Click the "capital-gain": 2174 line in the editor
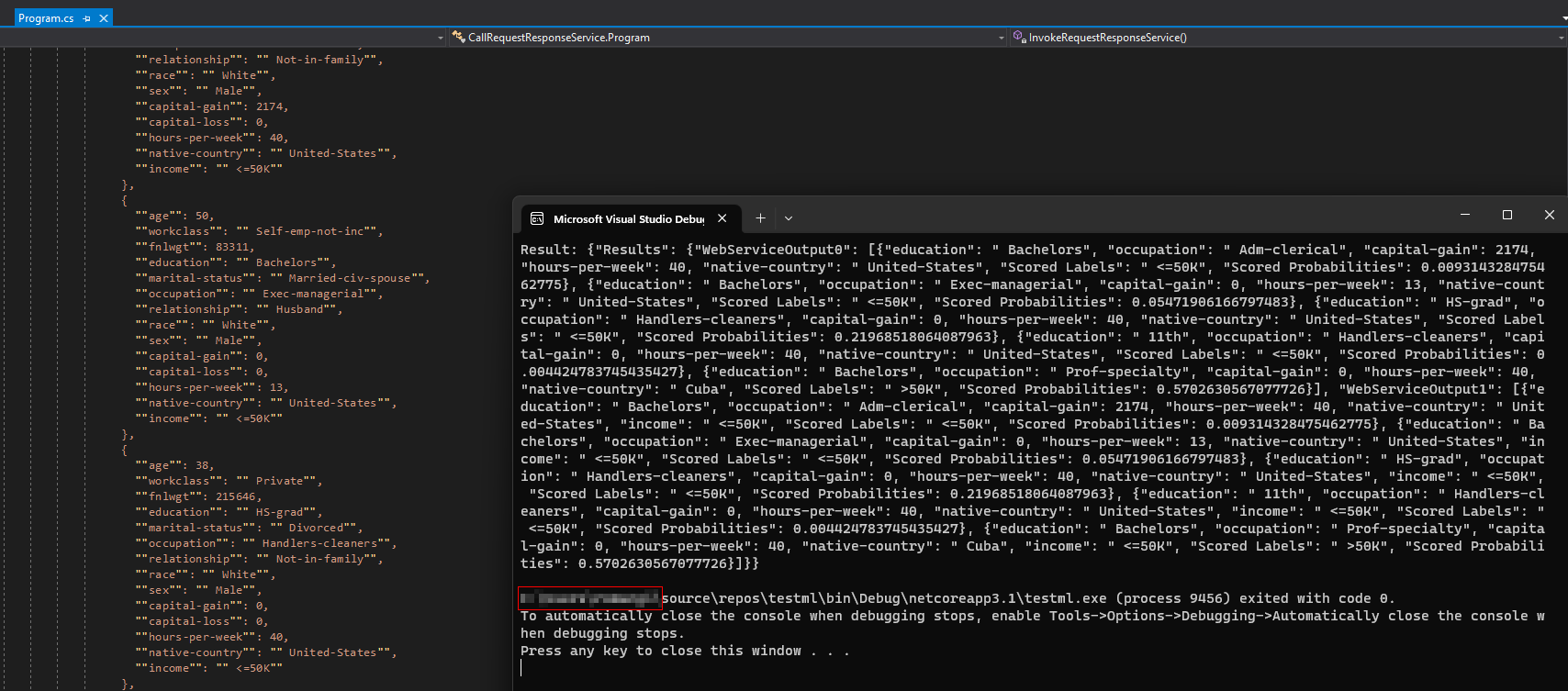Viewport: 1568px width, 691px height. tap(212, 106)
